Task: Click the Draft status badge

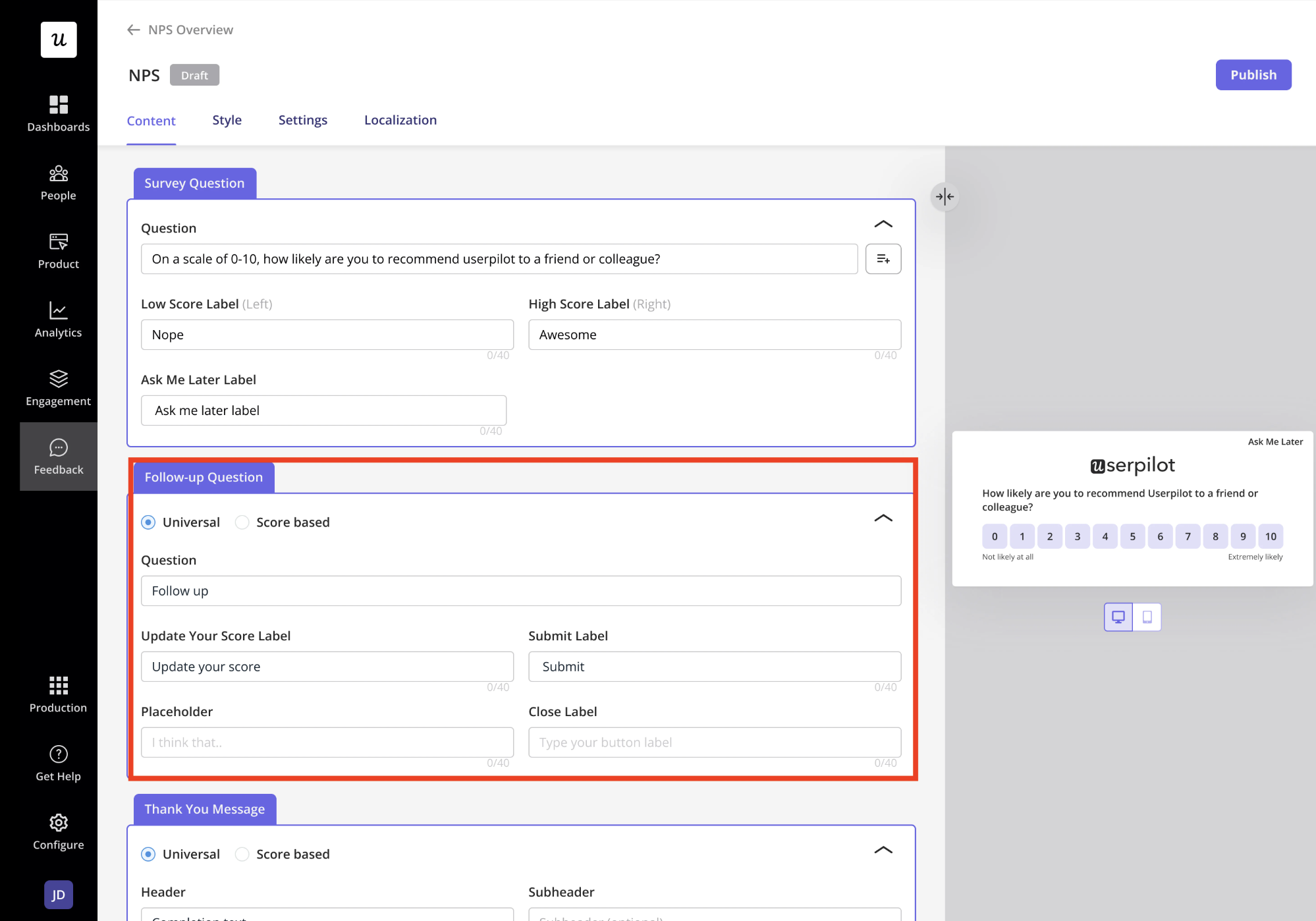Action: [194, 75]
